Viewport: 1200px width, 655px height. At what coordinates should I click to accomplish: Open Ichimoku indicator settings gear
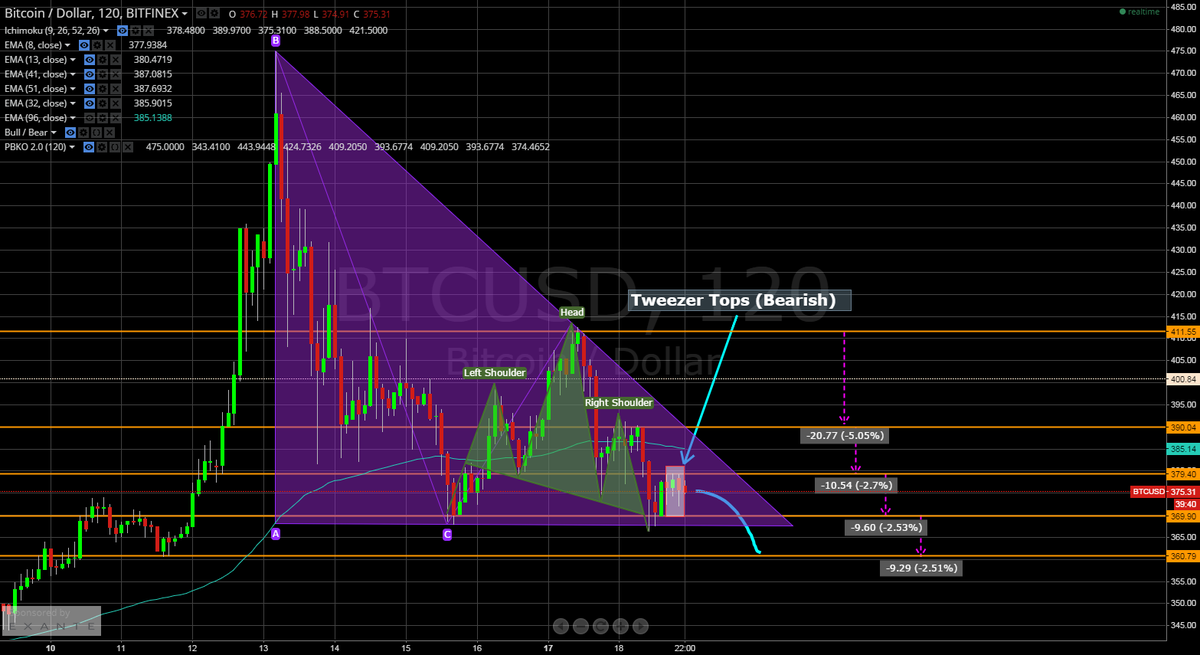pyautogui.click(x=135, y=31)
